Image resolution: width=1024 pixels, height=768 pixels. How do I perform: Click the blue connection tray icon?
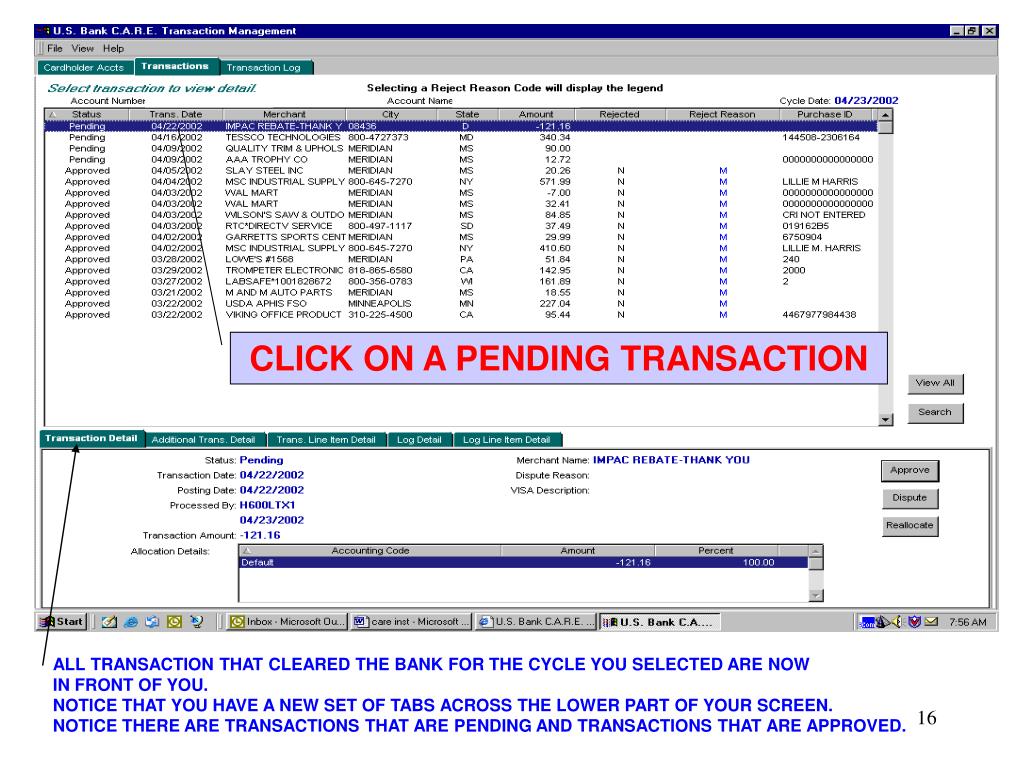(867, 622)
